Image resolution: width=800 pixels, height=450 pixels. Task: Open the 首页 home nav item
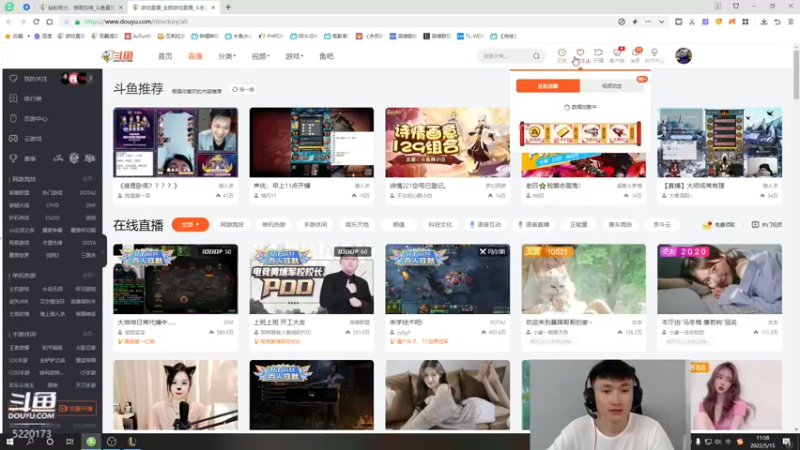point(165,56)
